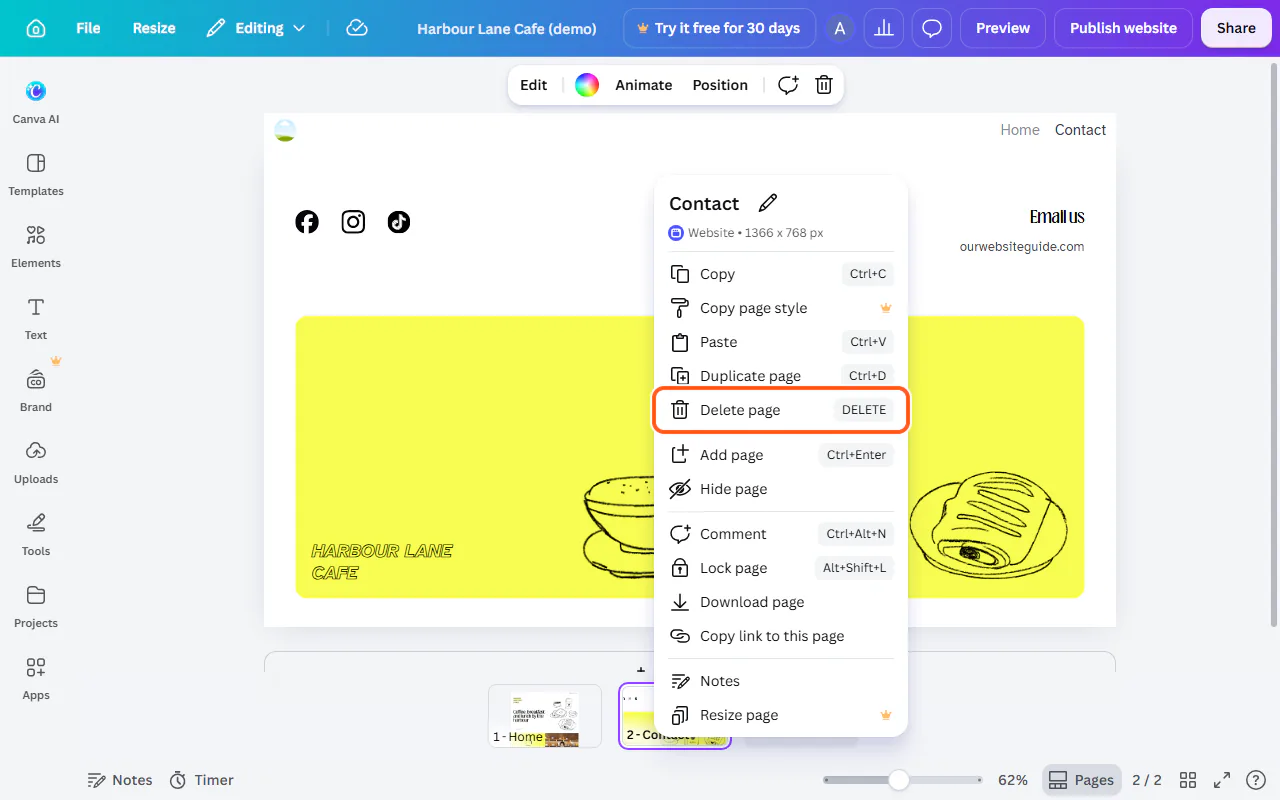Open the analytics bar chart icon
This screenshot has height=800, width=1280.
[884, 28]
